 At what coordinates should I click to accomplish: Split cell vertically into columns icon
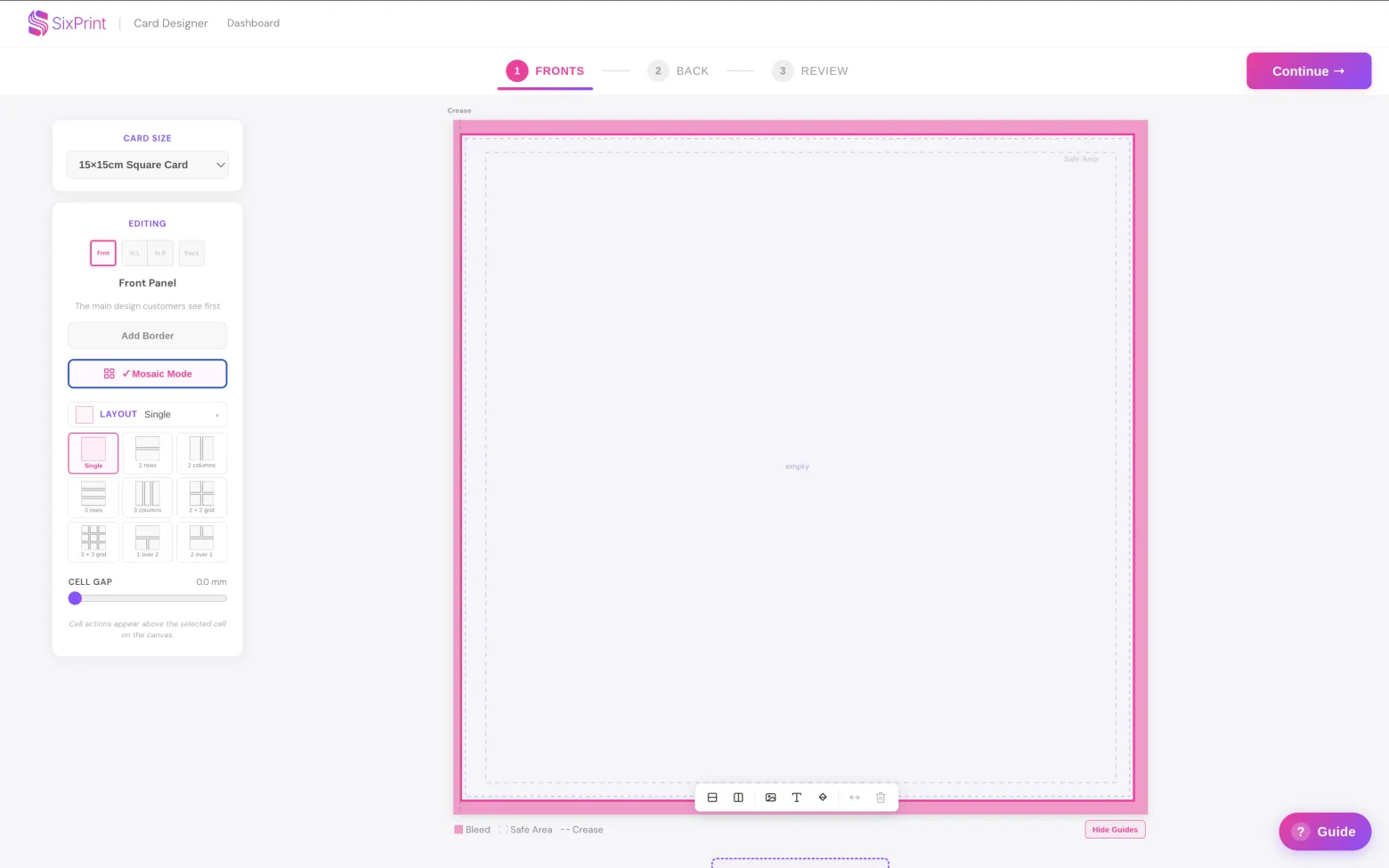click(738, 798)
